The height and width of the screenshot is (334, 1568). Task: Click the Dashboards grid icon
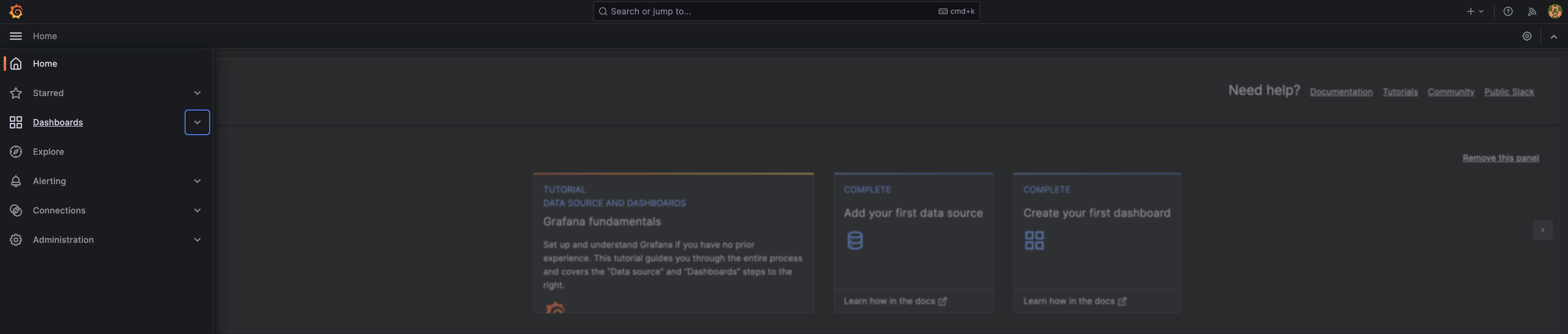tap(16, 123)
